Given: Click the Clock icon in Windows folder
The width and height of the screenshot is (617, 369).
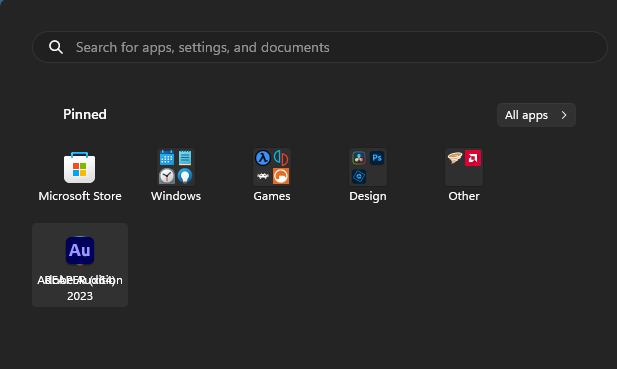Looking at the screenshot, I should click(167, 176).
